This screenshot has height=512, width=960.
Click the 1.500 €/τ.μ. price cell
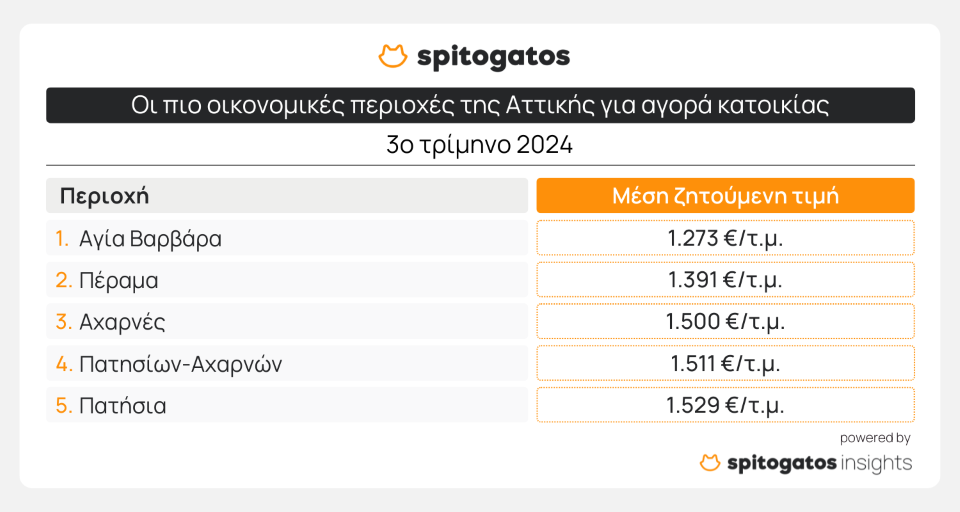click(x=725, y=322)
